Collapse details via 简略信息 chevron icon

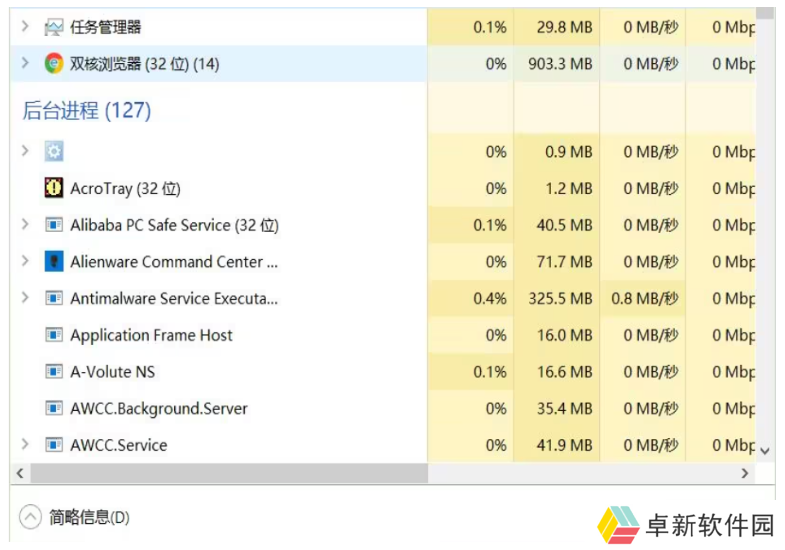[31, 517]
